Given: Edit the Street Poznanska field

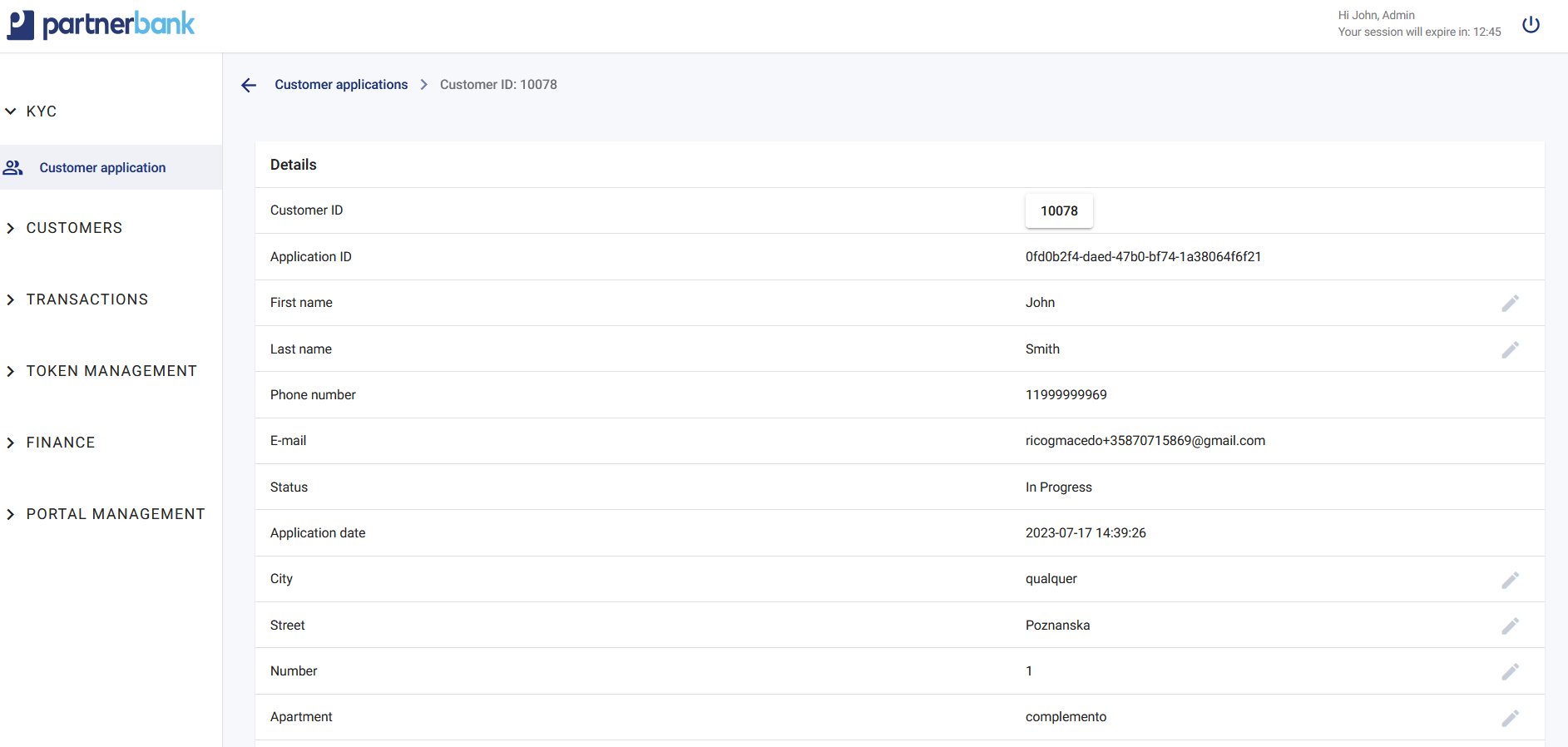Looking at the screenshot, I should click(x=1510, y=626).
